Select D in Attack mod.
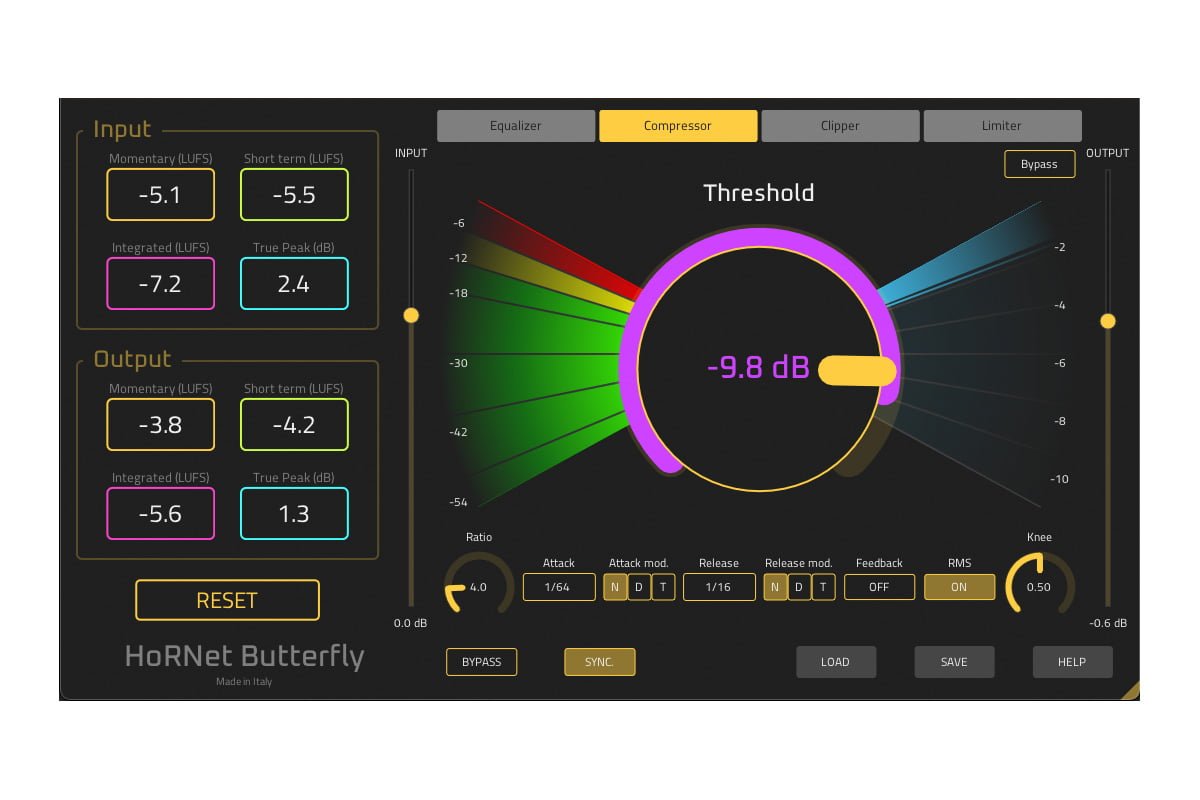 639,587
